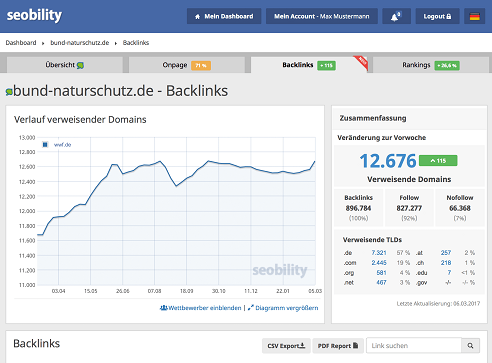
Task: Click the +26,6 % Rankings badge
Action: [x=447, y=65]
